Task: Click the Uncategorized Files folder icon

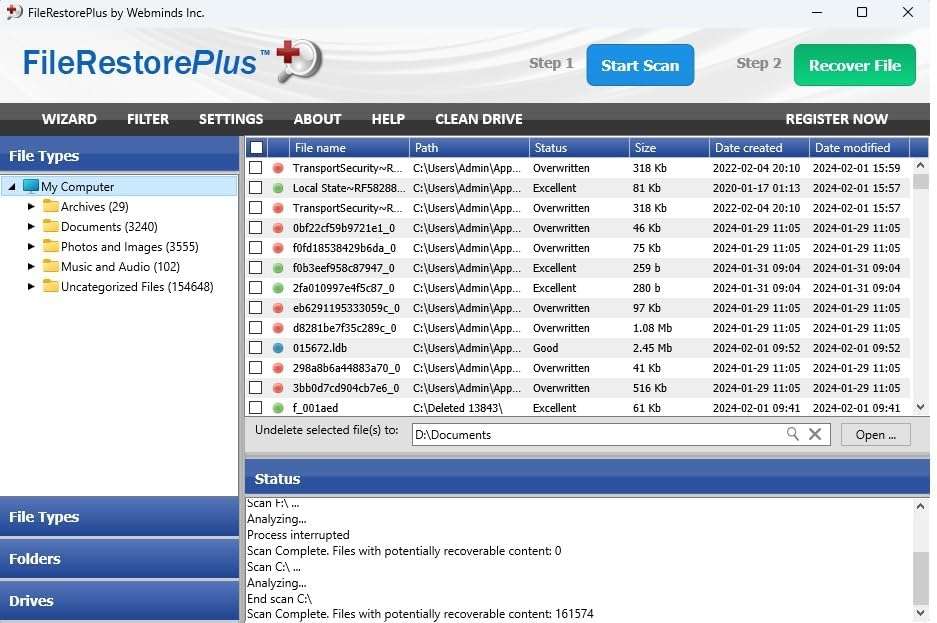Action: click(51, 287)
